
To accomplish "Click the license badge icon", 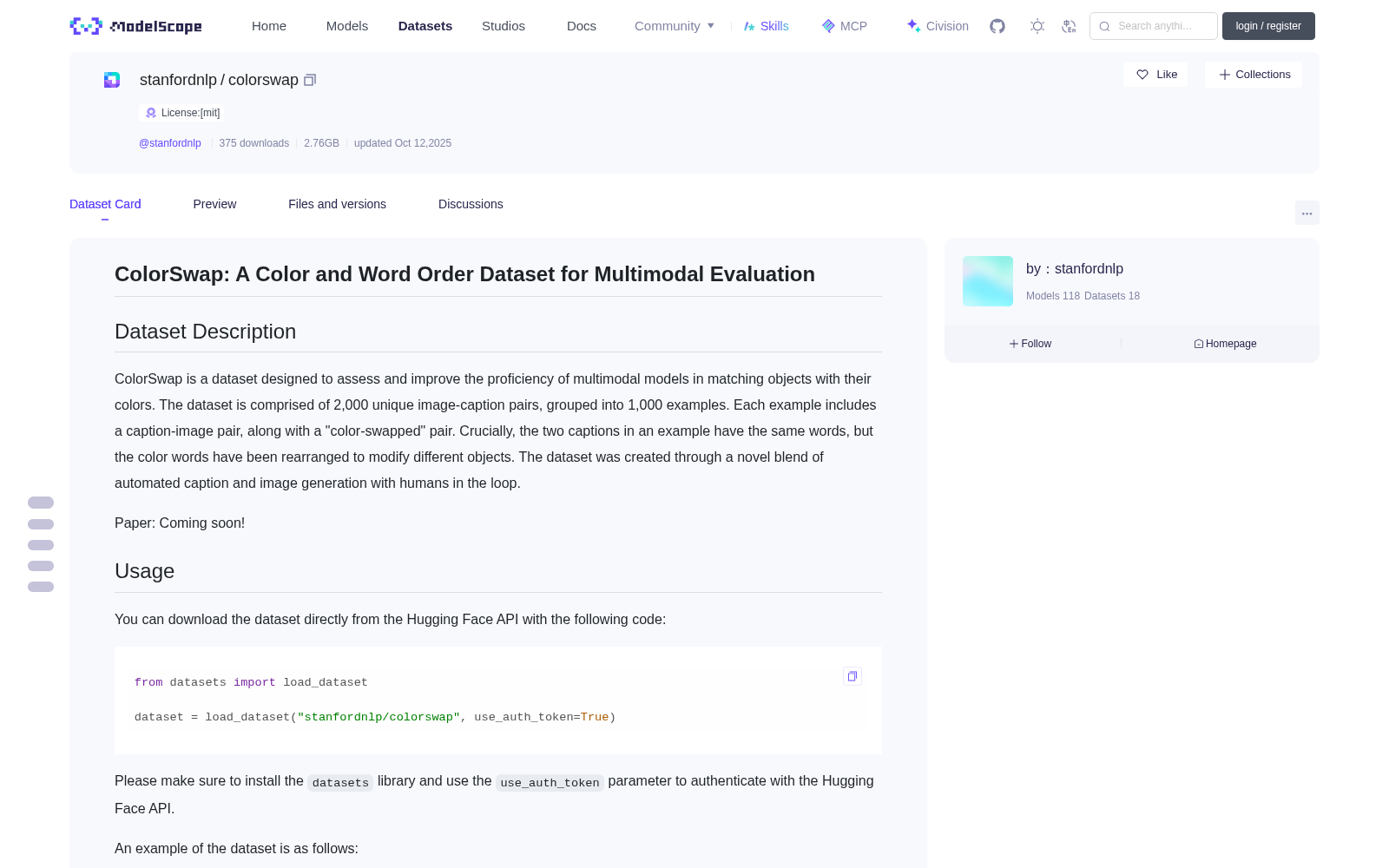I will (151, 113).
